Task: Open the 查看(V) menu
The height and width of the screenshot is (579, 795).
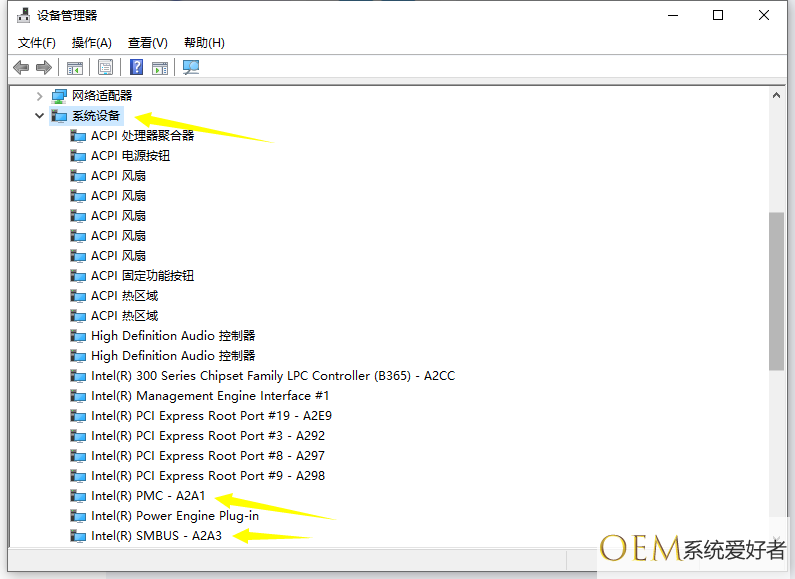Action: [147, 42]
